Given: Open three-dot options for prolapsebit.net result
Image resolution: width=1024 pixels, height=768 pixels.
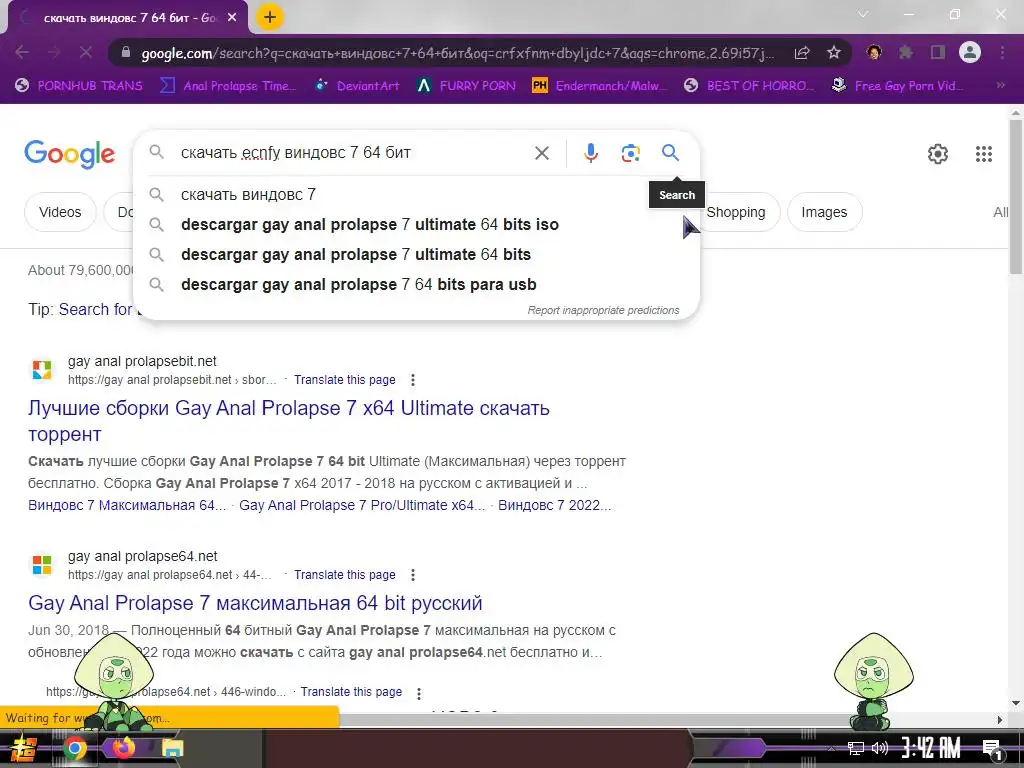Looking at the screenshot, I should coord(412,379).
